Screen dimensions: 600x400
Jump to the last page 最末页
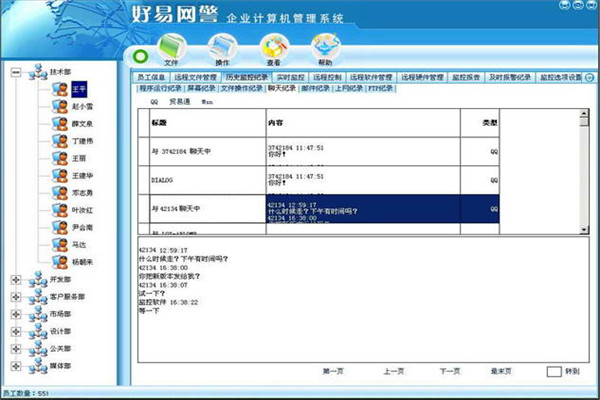(x=501, y=371)
